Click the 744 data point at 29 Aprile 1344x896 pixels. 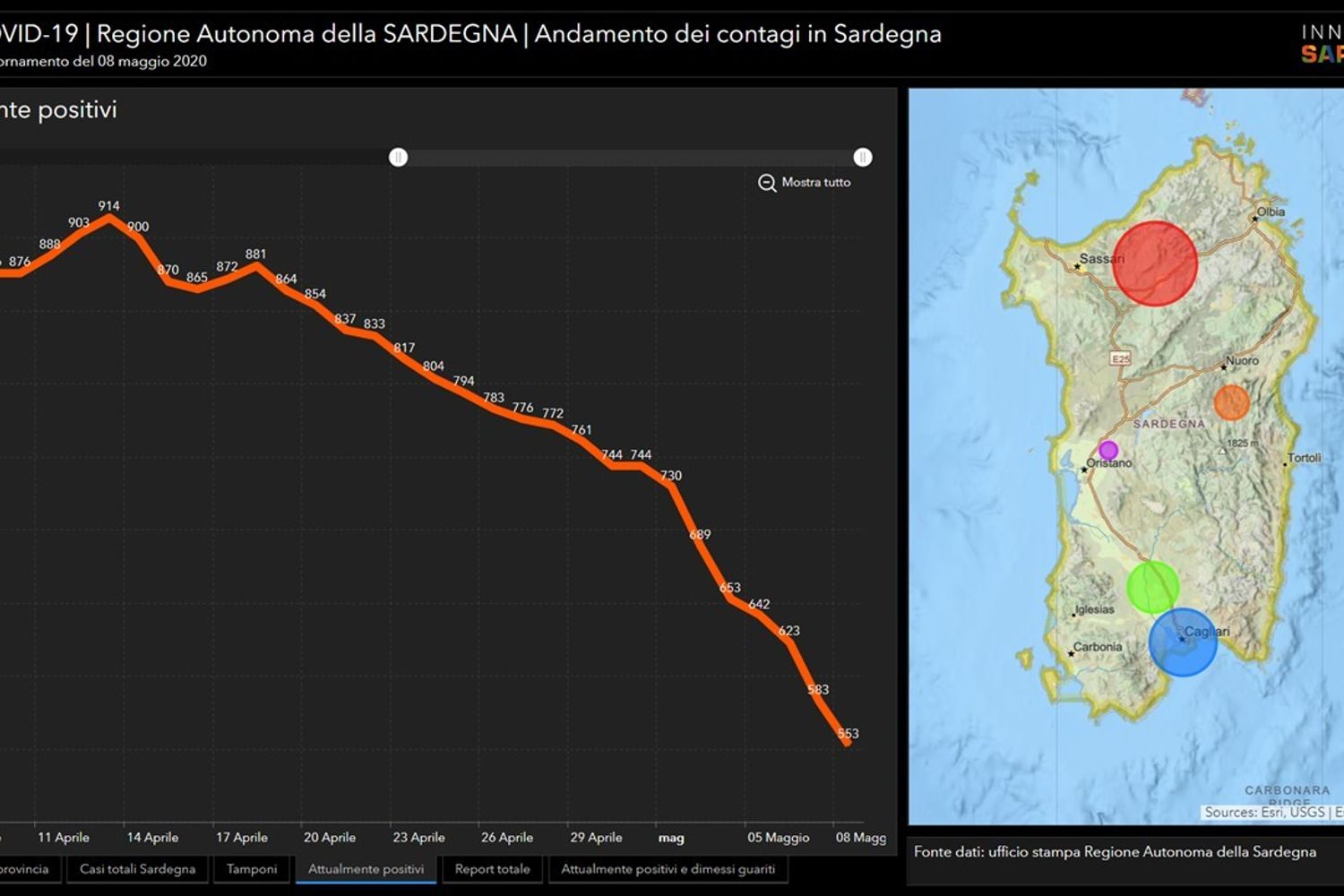point(613,465)
